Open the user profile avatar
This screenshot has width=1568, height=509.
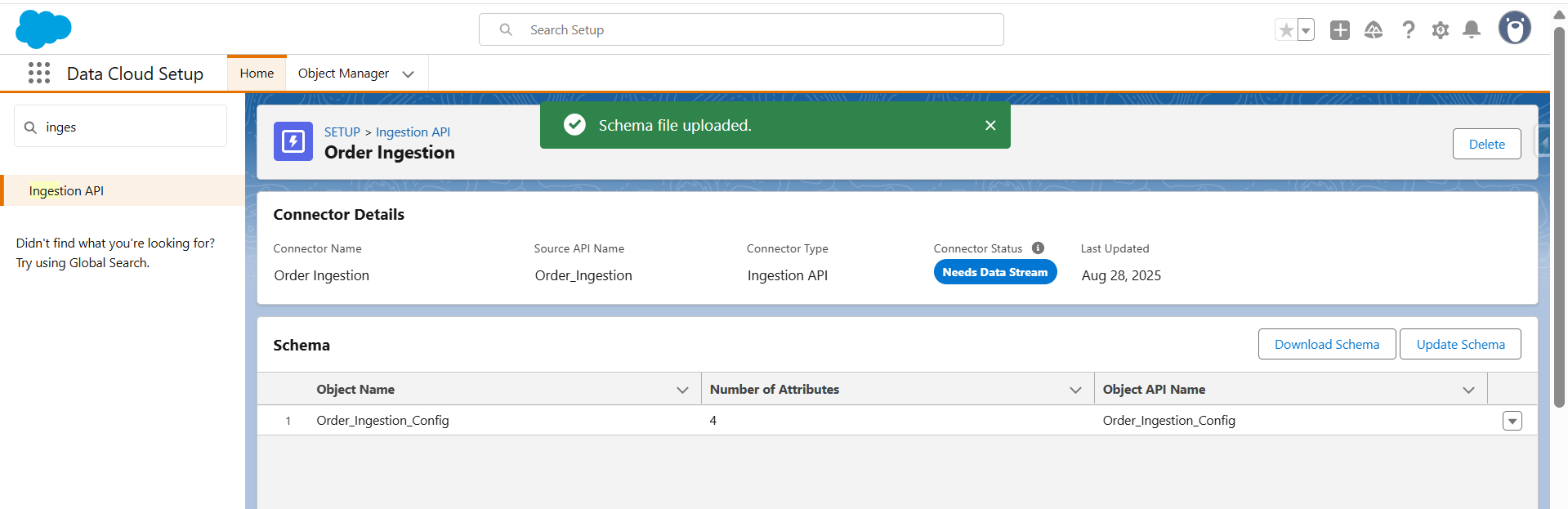1514,29
